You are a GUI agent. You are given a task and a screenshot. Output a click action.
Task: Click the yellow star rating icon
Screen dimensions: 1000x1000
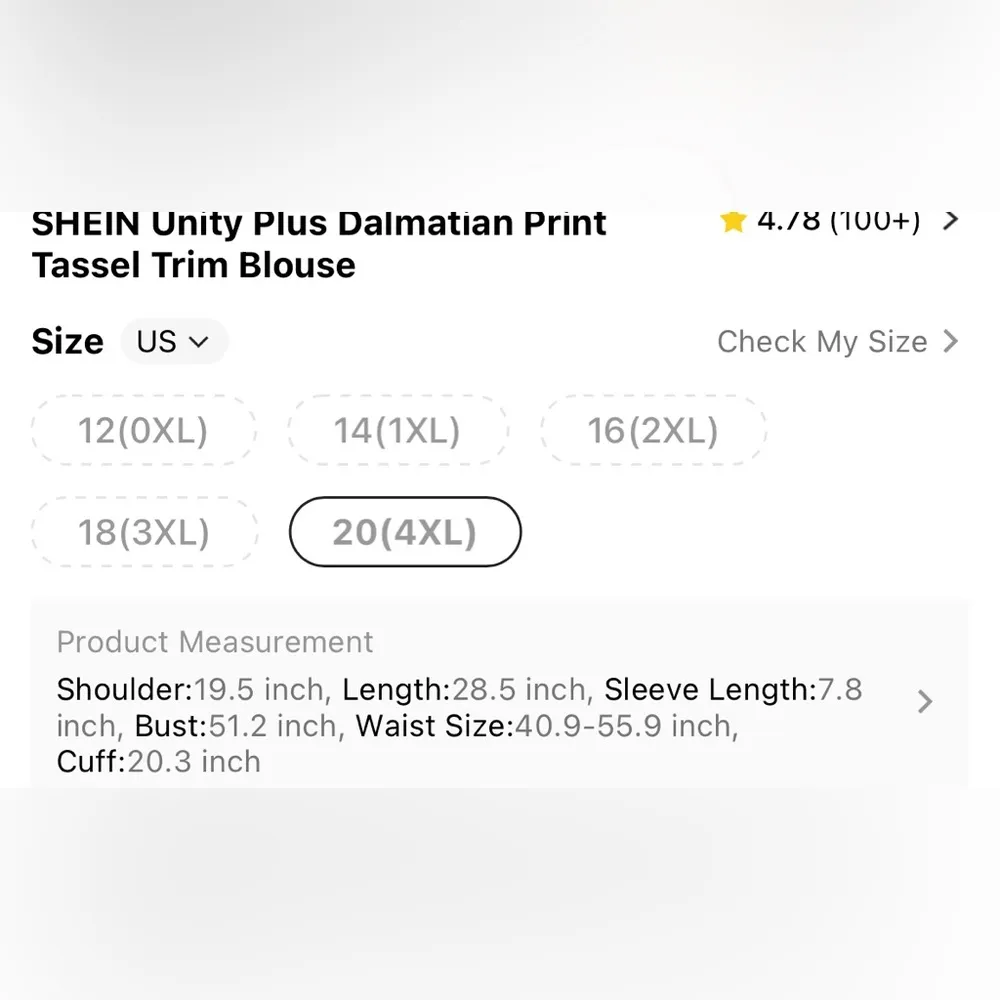coord(733,220)
